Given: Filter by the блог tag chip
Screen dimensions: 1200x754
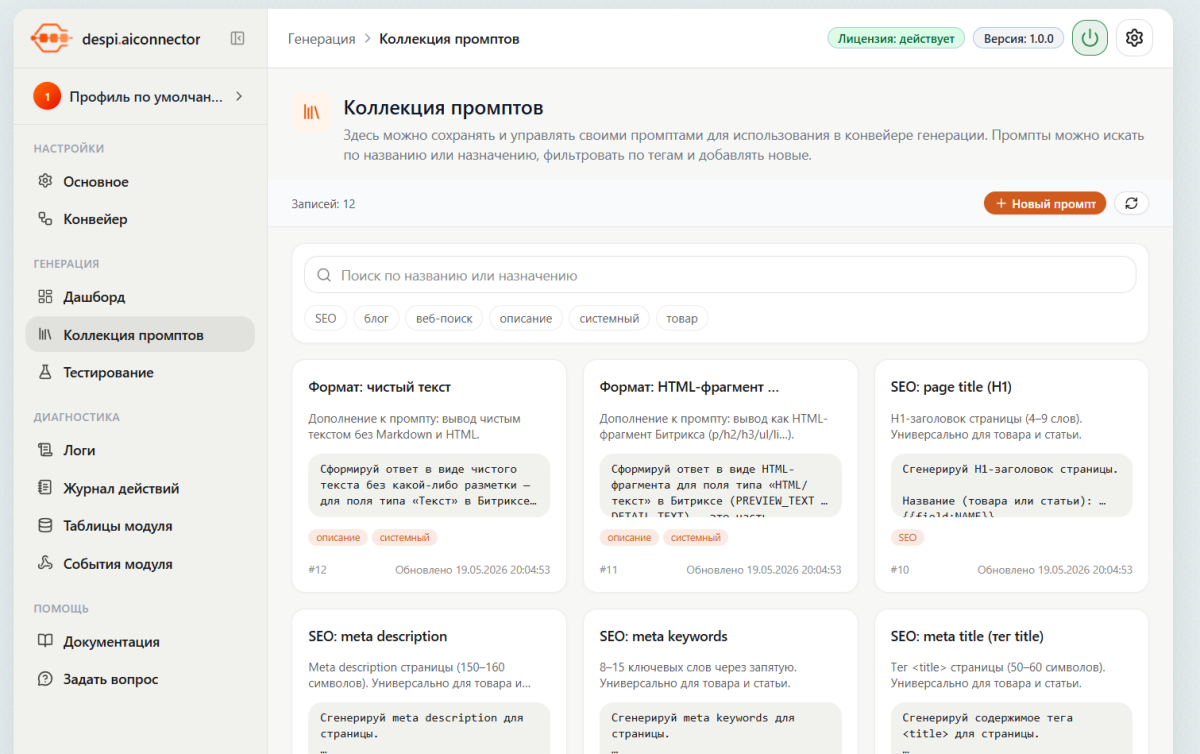Looking at the screenshot, I should [x=376, y=318].
